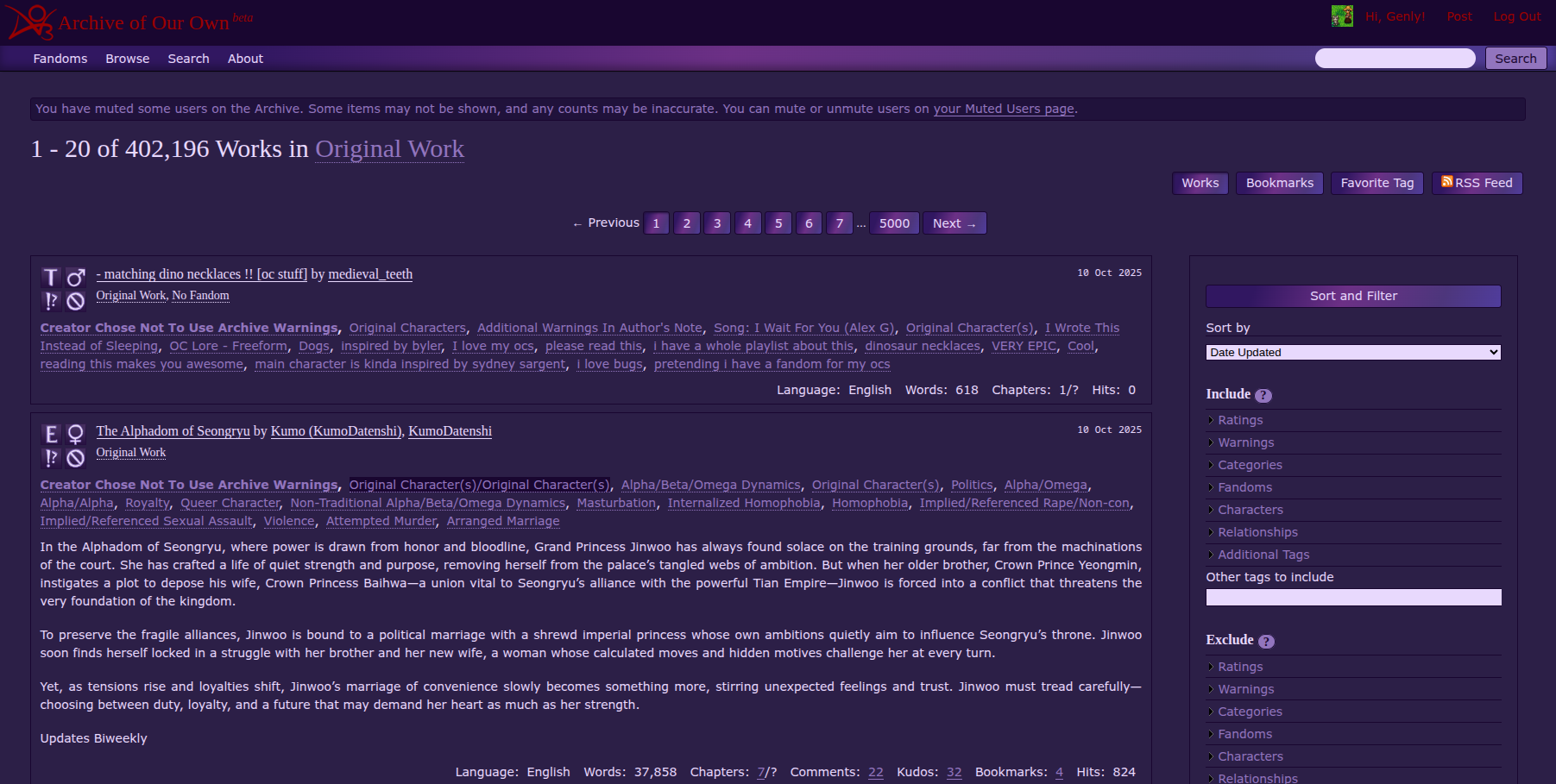The width and height of the screenshot is (1556, 784).
Task: Click the Explicit rating icon on Alphadom work
Action: 51,435
